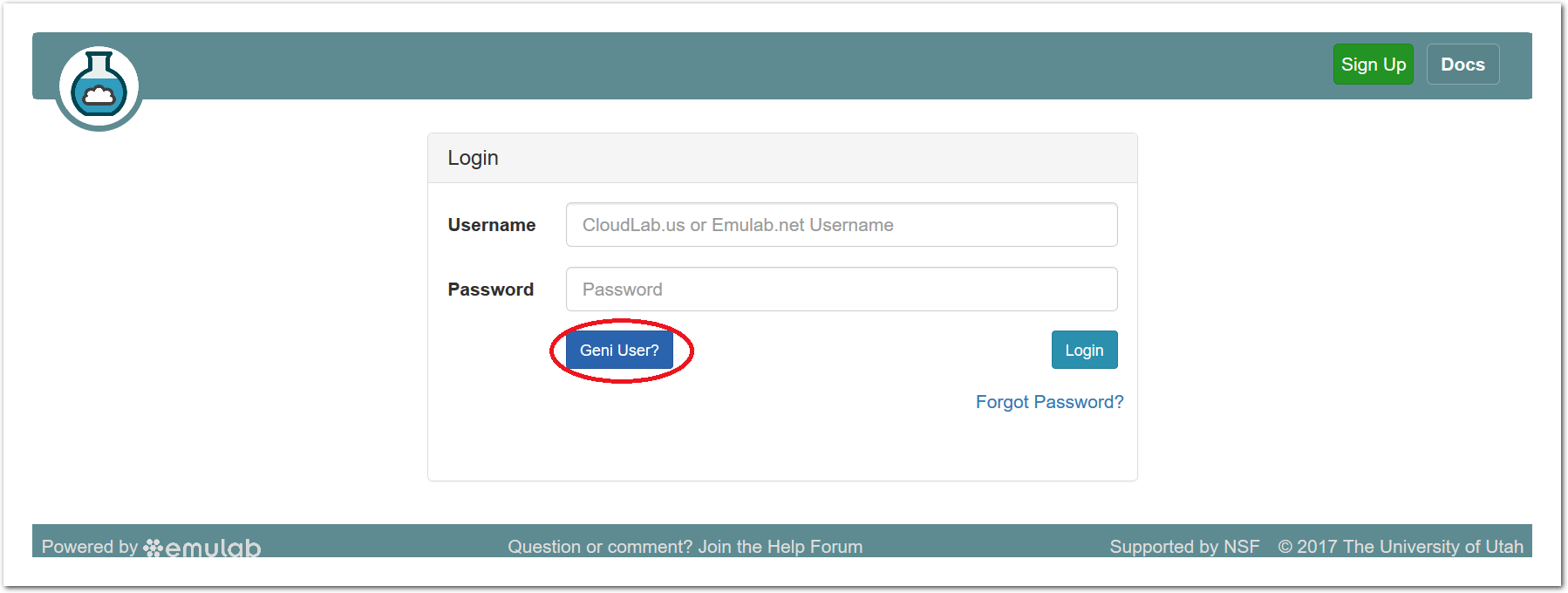
Task: Click the Supported by NSF footer text
Action: [1184, 547]
